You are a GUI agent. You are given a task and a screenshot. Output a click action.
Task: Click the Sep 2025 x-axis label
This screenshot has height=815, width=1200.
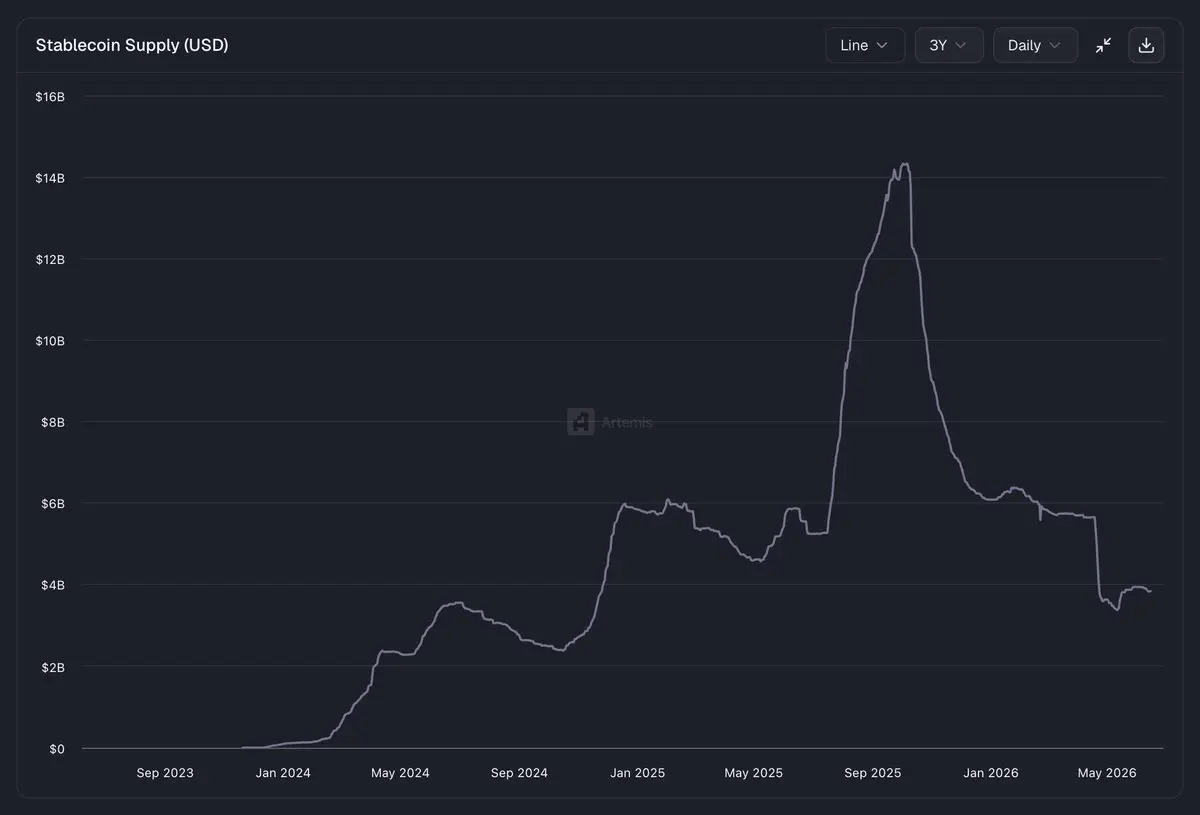coord(873,773)
